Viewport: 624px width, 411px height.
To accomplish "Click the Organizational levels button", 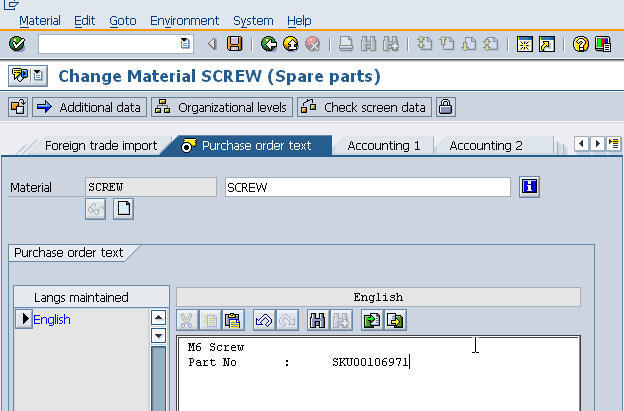I will point(221,107).
